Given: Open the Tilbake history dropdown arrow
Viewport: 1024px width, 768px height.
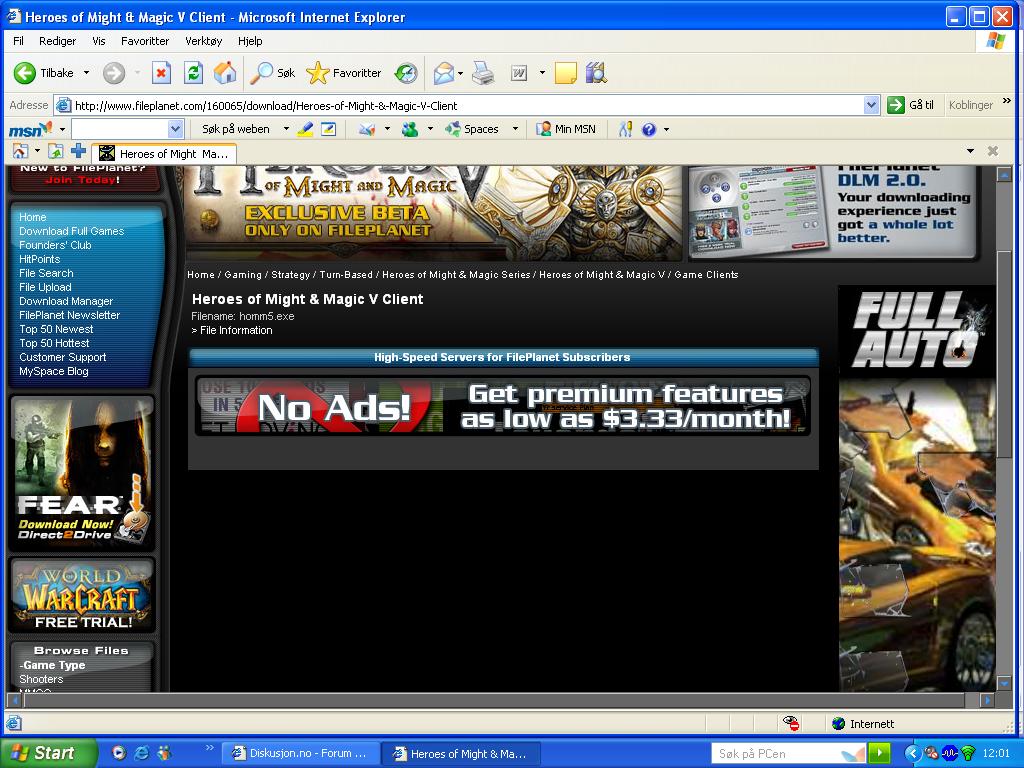Looking at the screenshot, I should pyautogui.click(x=86, y=73).
